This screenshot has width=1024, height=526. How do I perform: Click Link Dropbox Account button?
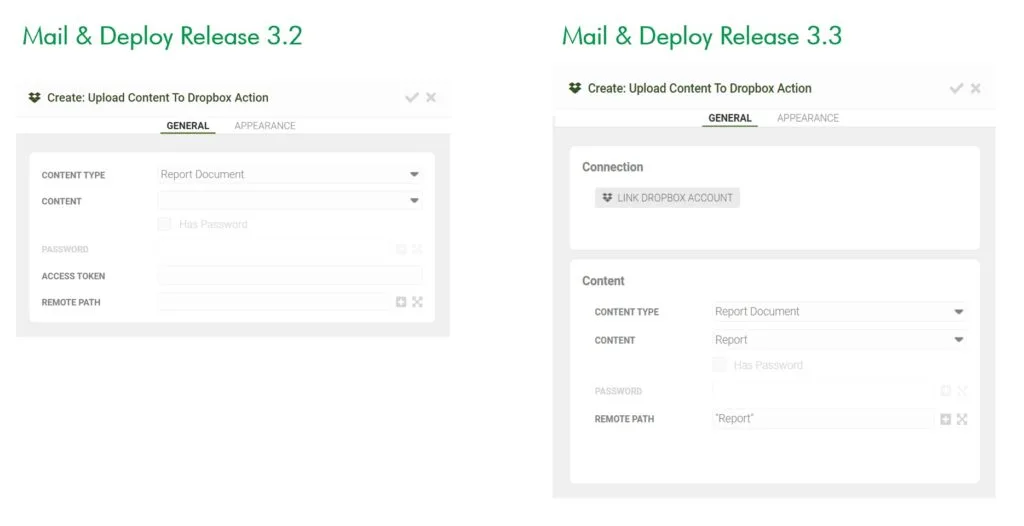[x=667, y=198]
